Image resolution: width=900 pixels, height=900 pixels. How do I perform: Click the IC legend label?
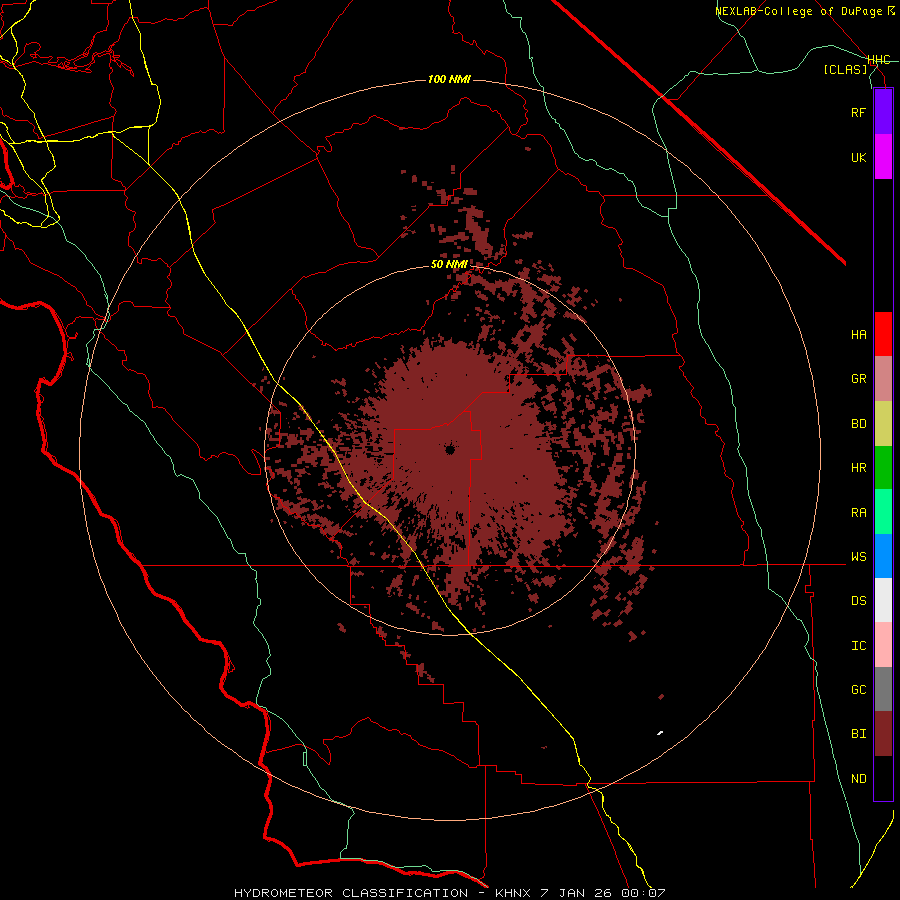[858, 646]
